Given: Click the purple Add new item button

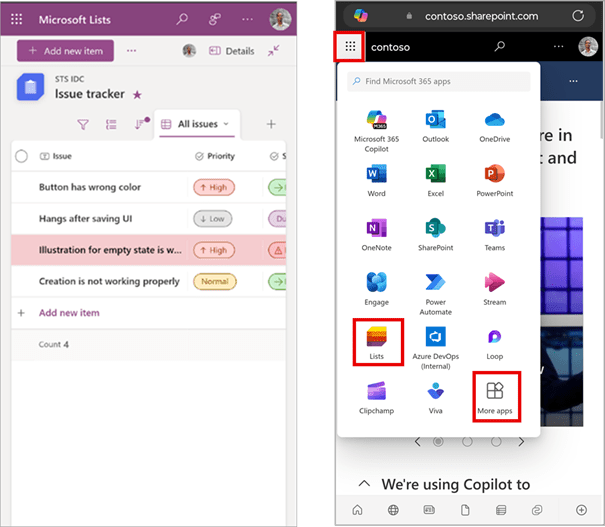Looking at the screenshot, I should (66, 50).
